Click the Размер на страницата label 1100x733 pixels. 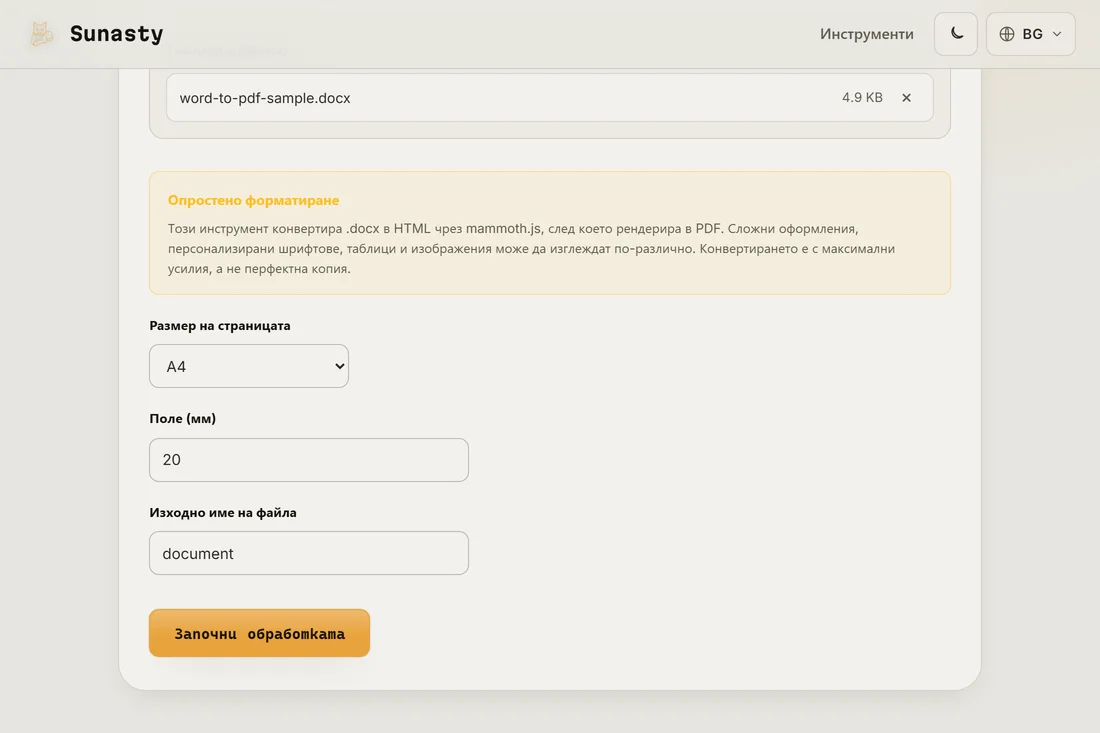(x=220, y=325)
